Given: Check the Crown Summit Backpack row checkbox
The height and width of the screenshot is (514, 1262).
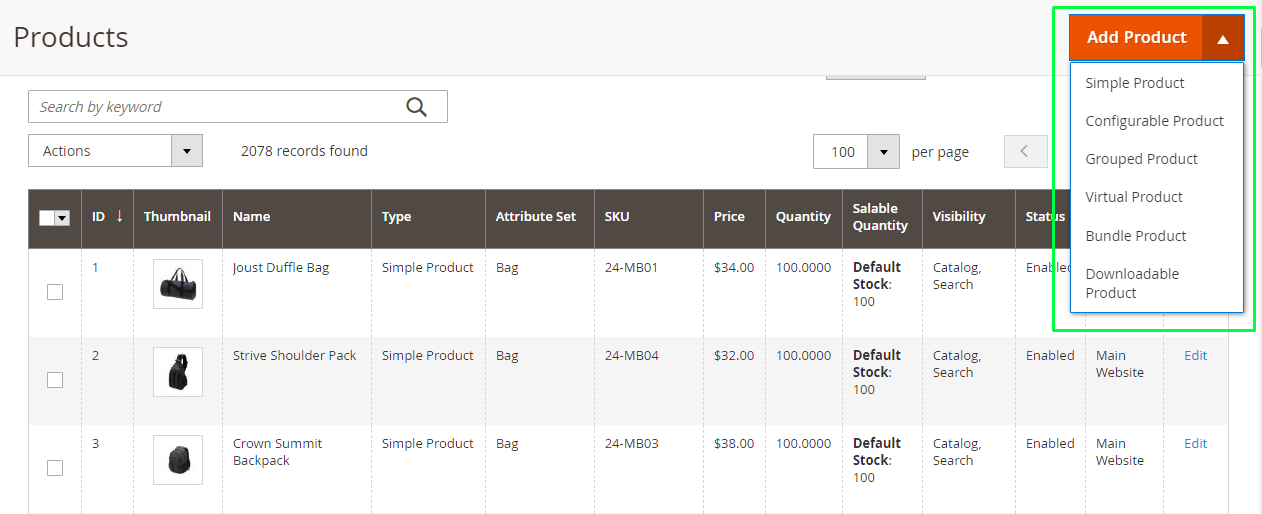Looking at the screenshot, I should 55,468.
